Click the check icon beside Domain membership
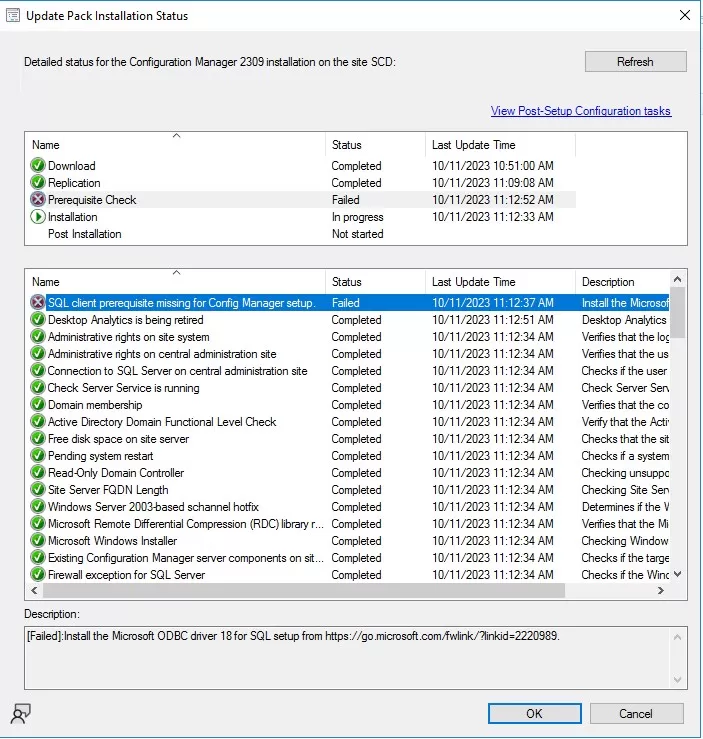This screenshot has width=703, height=739. point(38,404)
